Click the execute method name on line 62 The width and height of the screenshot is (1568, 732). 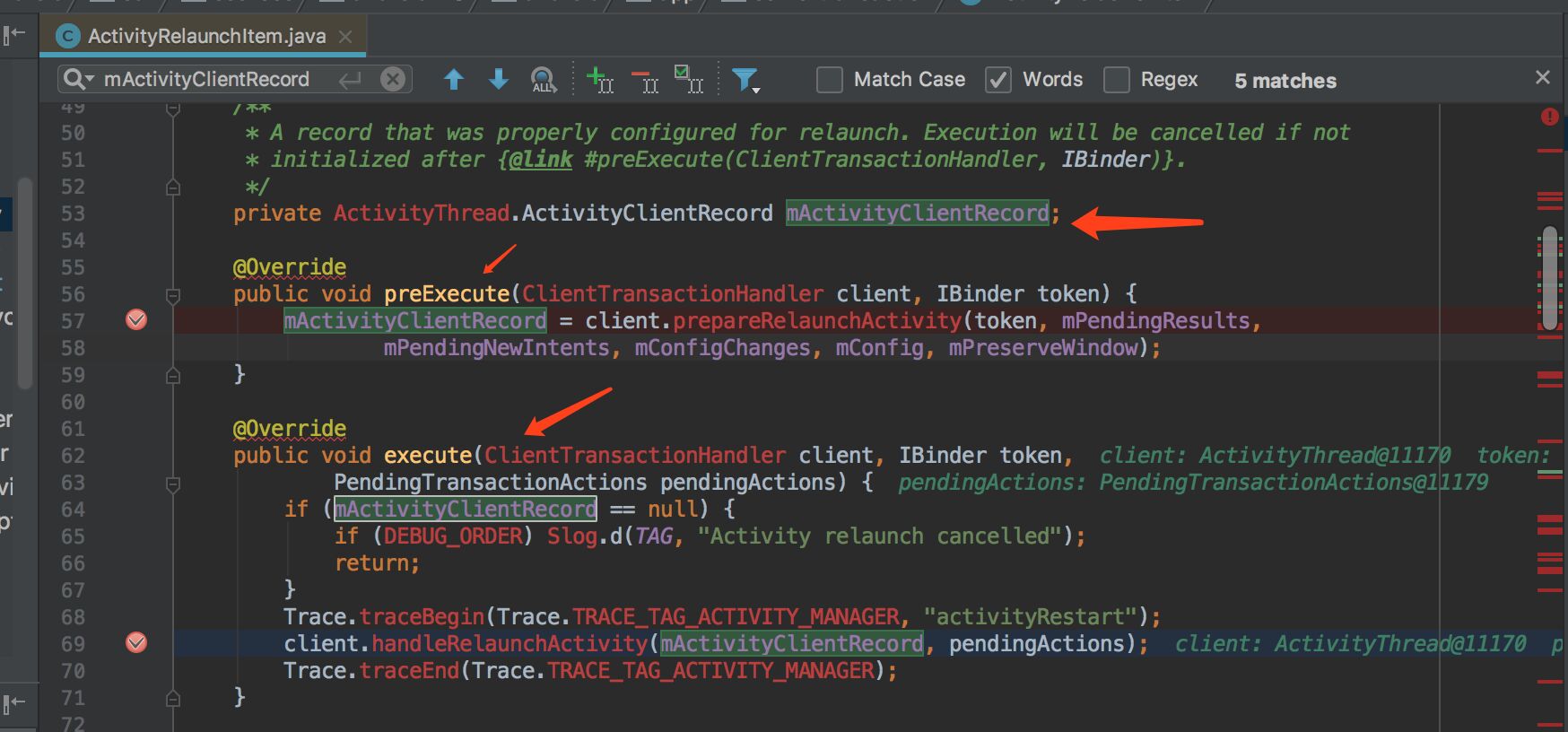point(428,455)
